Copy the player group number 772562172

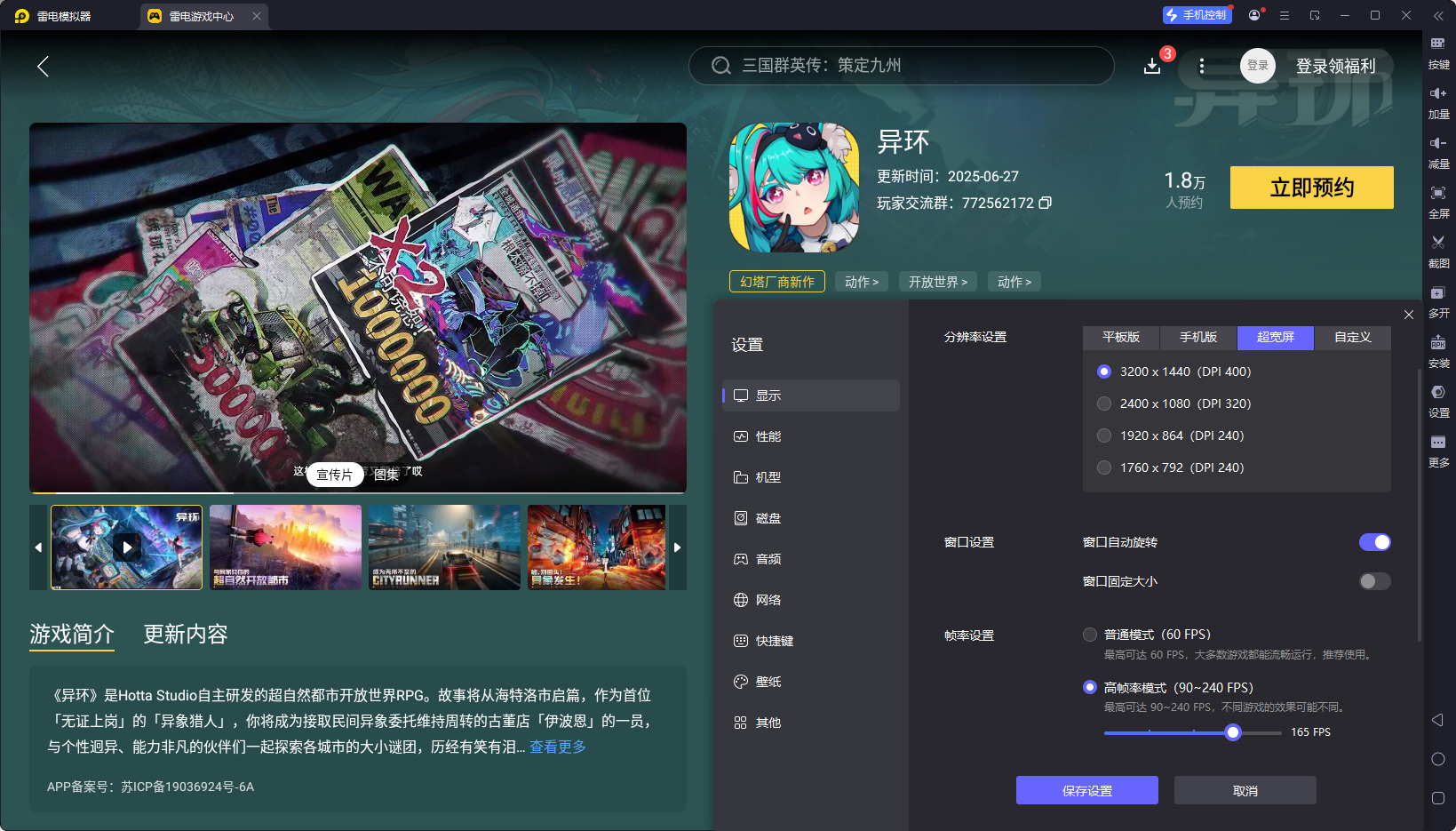(x=1046, y=203)
